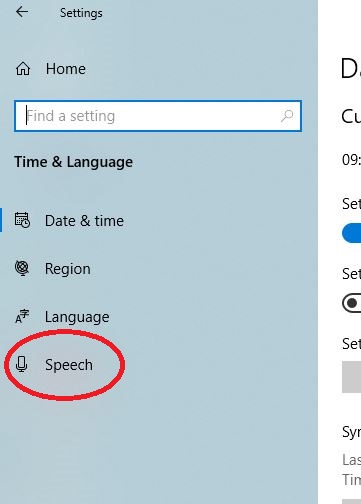Image resolution: width=361 pixels, height=504 pixels.
Task: Turn off the blue enabled toggle
Action: click(x=351, y=233)
